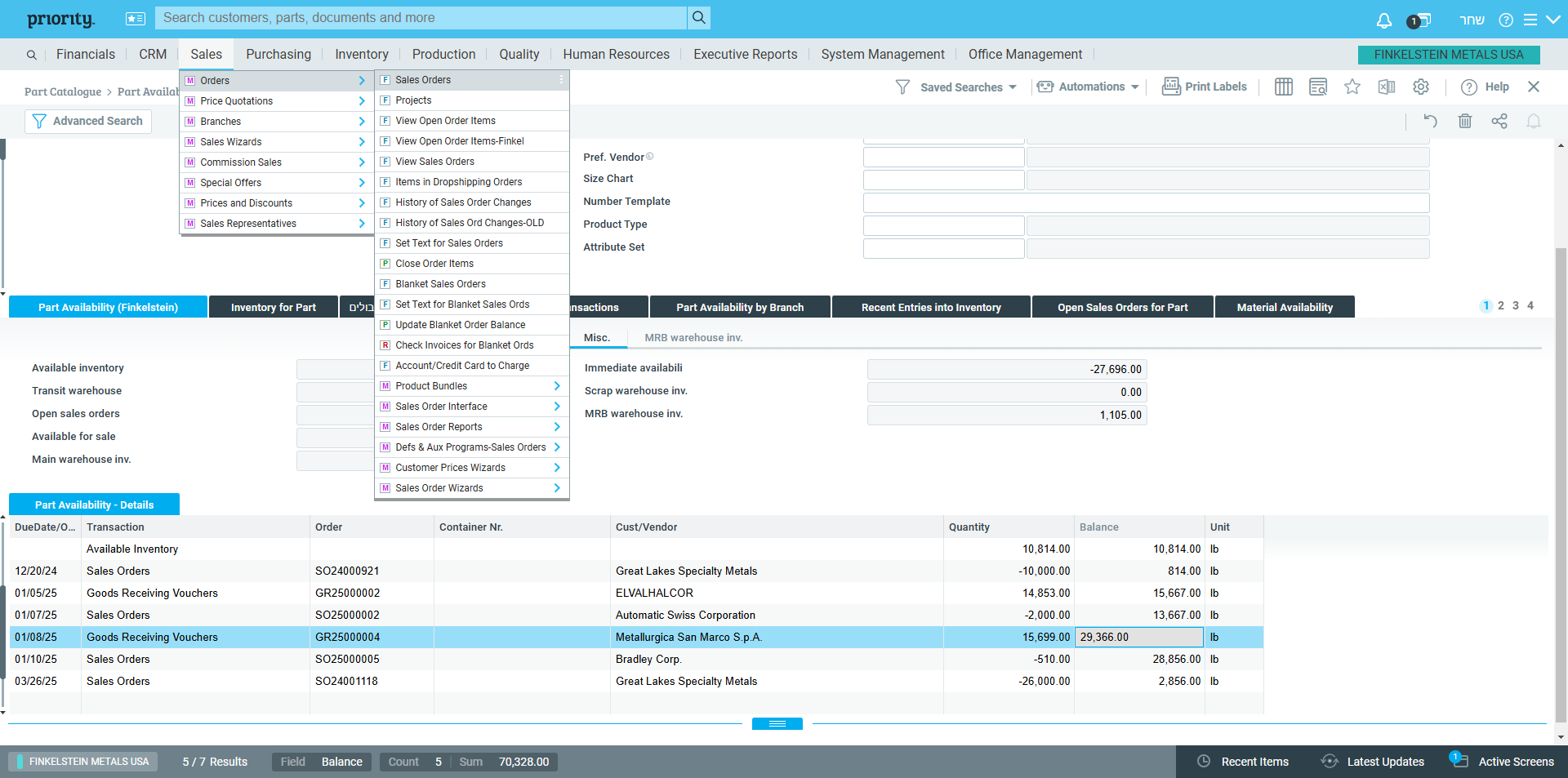Click the undo arrow icon
The image size is (1568, 778).
(x=1430, y=121)
